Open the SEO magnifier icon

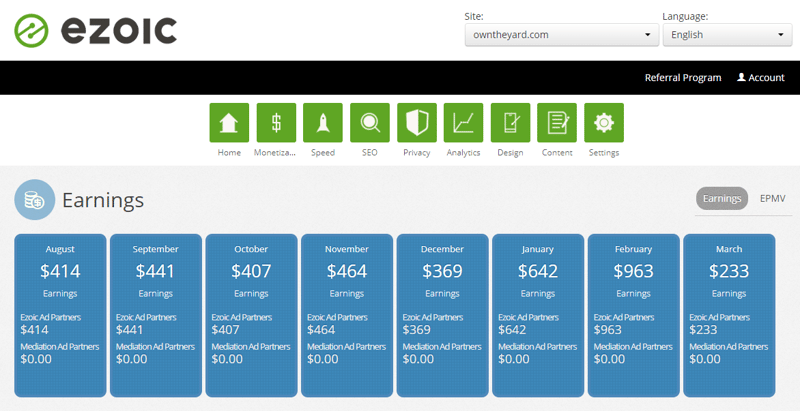pyautogui.click(x=370, y=123)
